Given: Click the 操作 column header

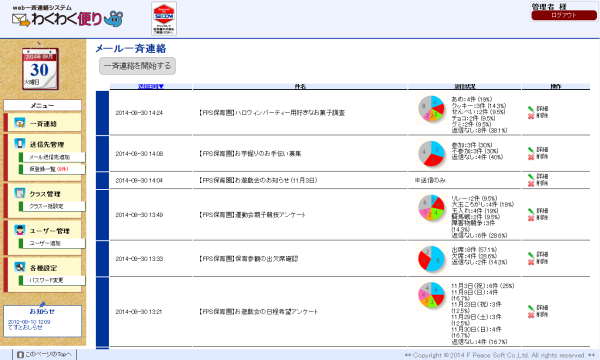Looking at the screenshot, I should click(556, 87).
